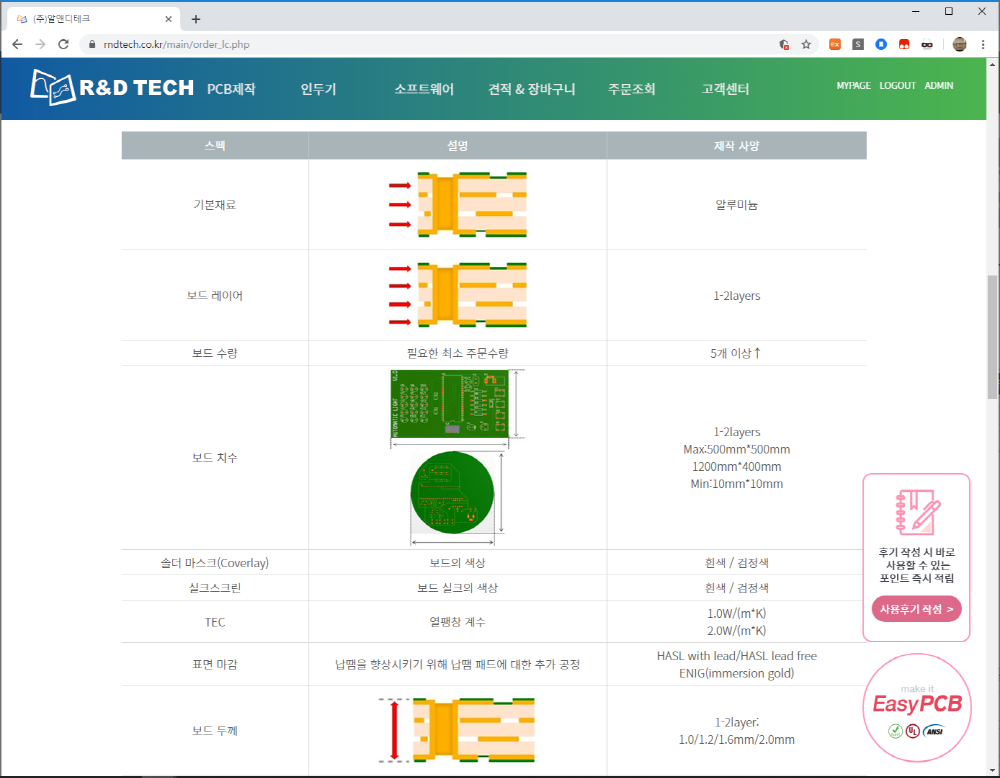Image resolution: width=1000 pixels, height=778 pixels.
Task: Click the user profile avatar icon
Action: pyautogui.click(x=959, y=44)
